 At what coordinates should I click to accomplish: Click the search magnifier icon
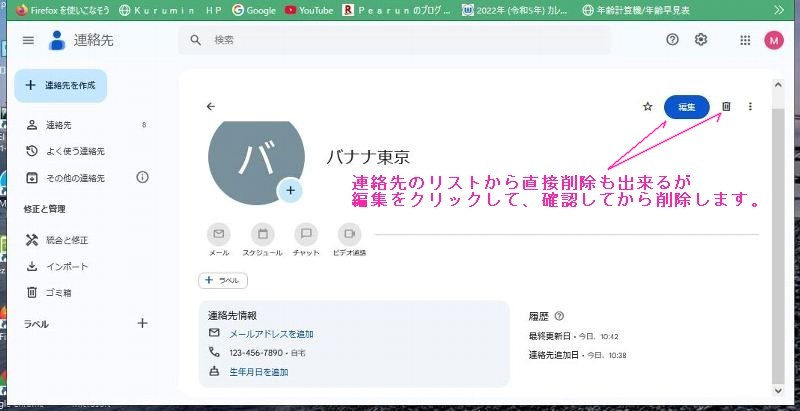[196, 40]
